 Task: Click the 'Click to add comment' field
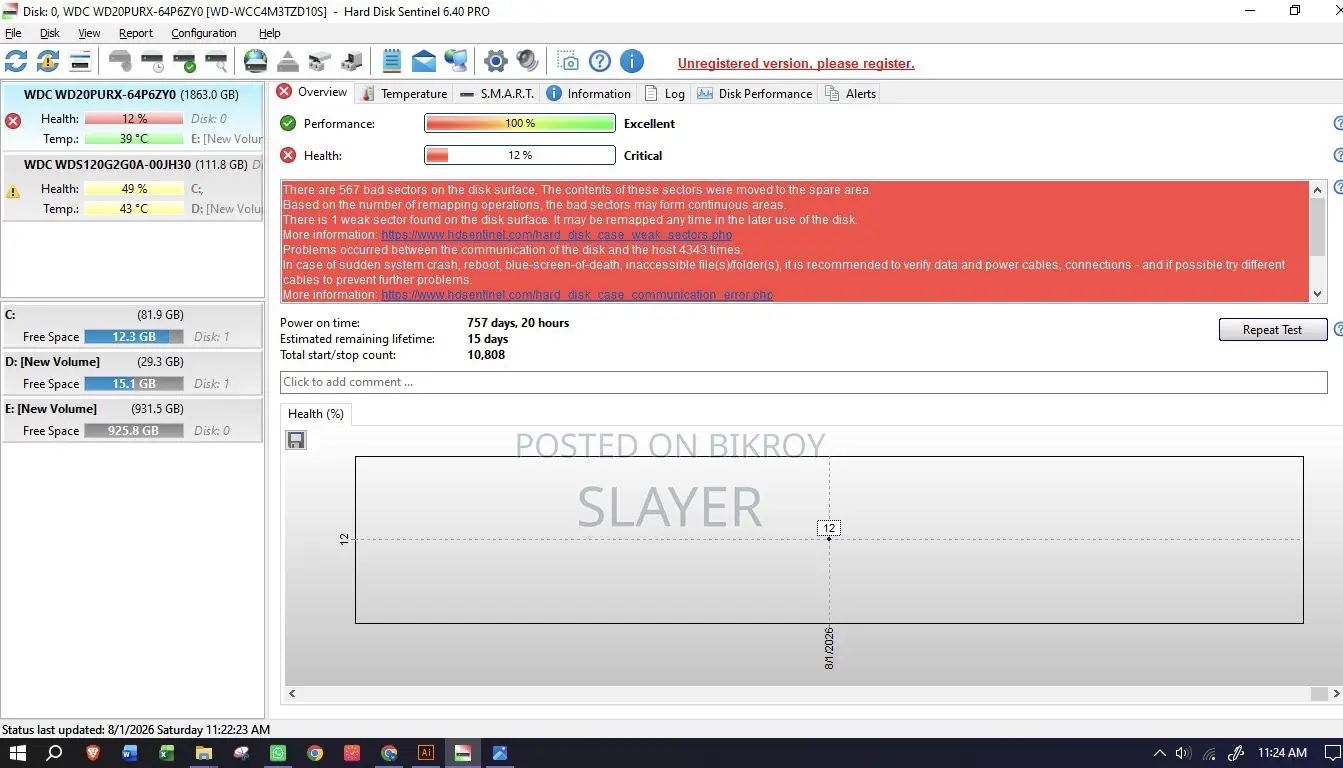click(804, 382)
